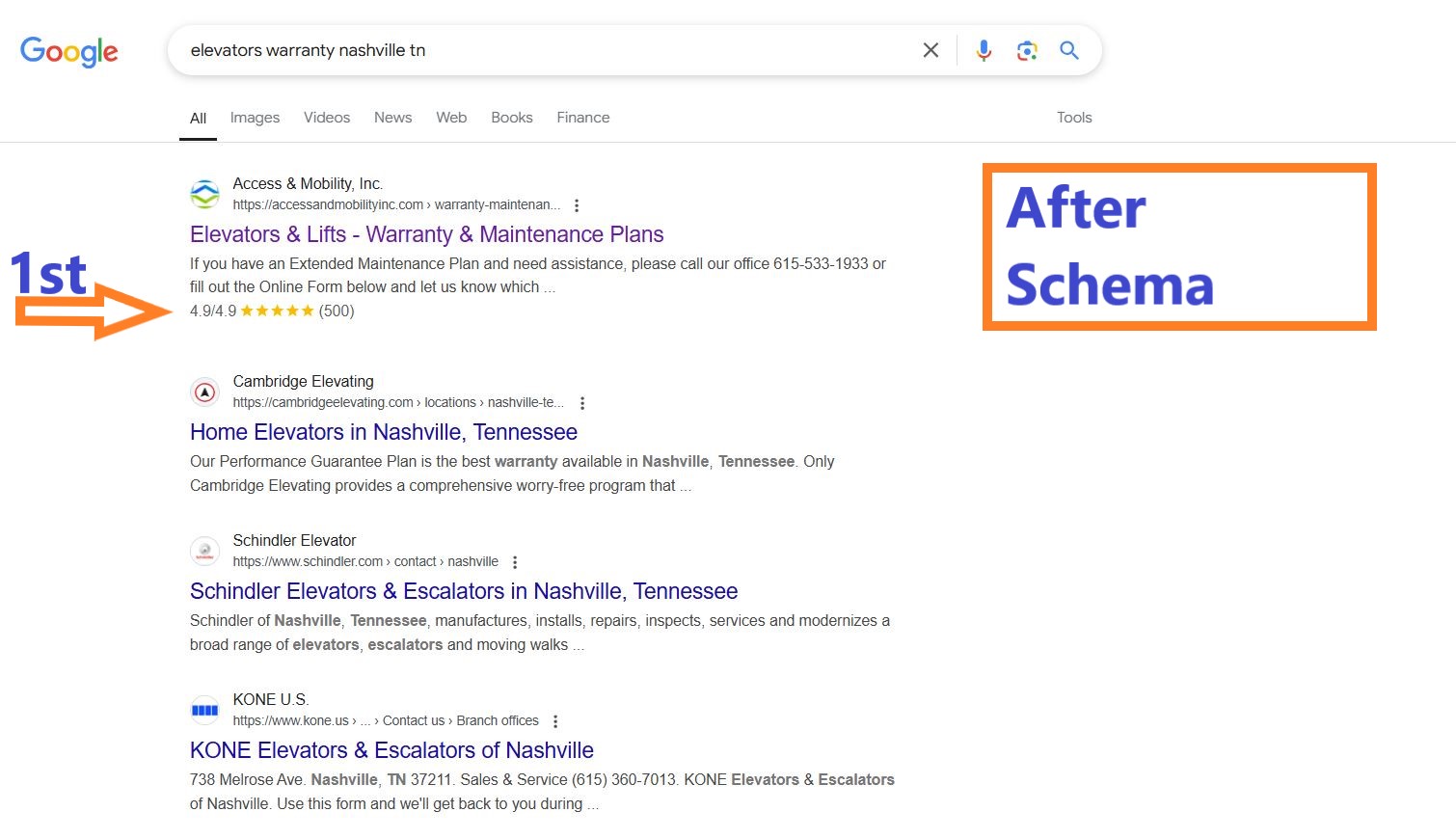Open the Finance results tab
This screenshot has height=839, width=1456.
tap(583, 118)
